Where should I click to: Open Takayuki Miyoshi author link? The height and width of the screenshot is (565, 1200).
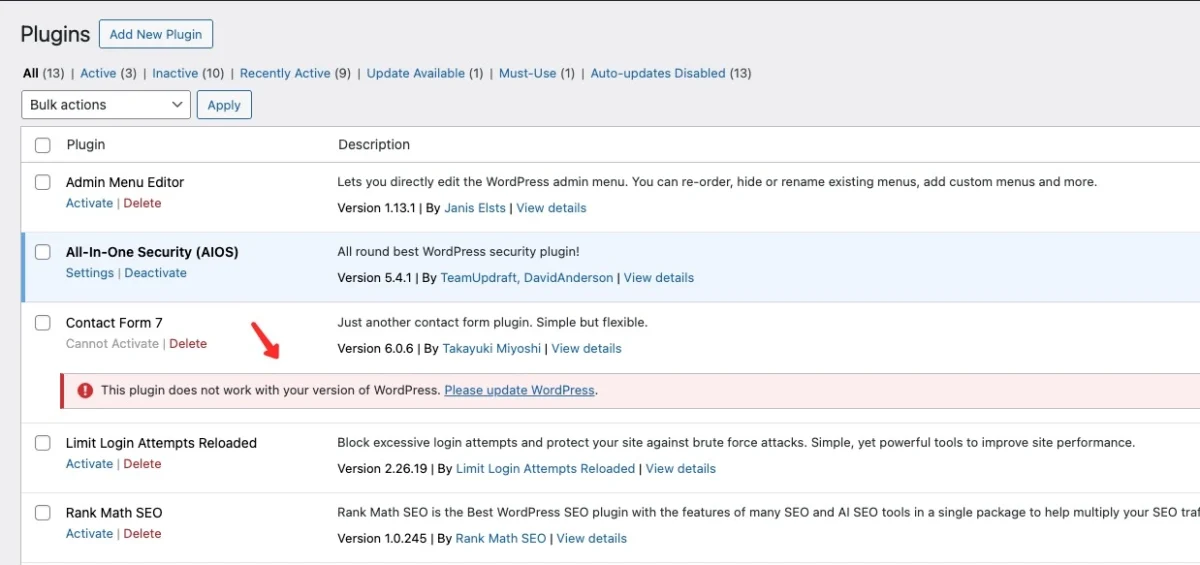(492, 348)
